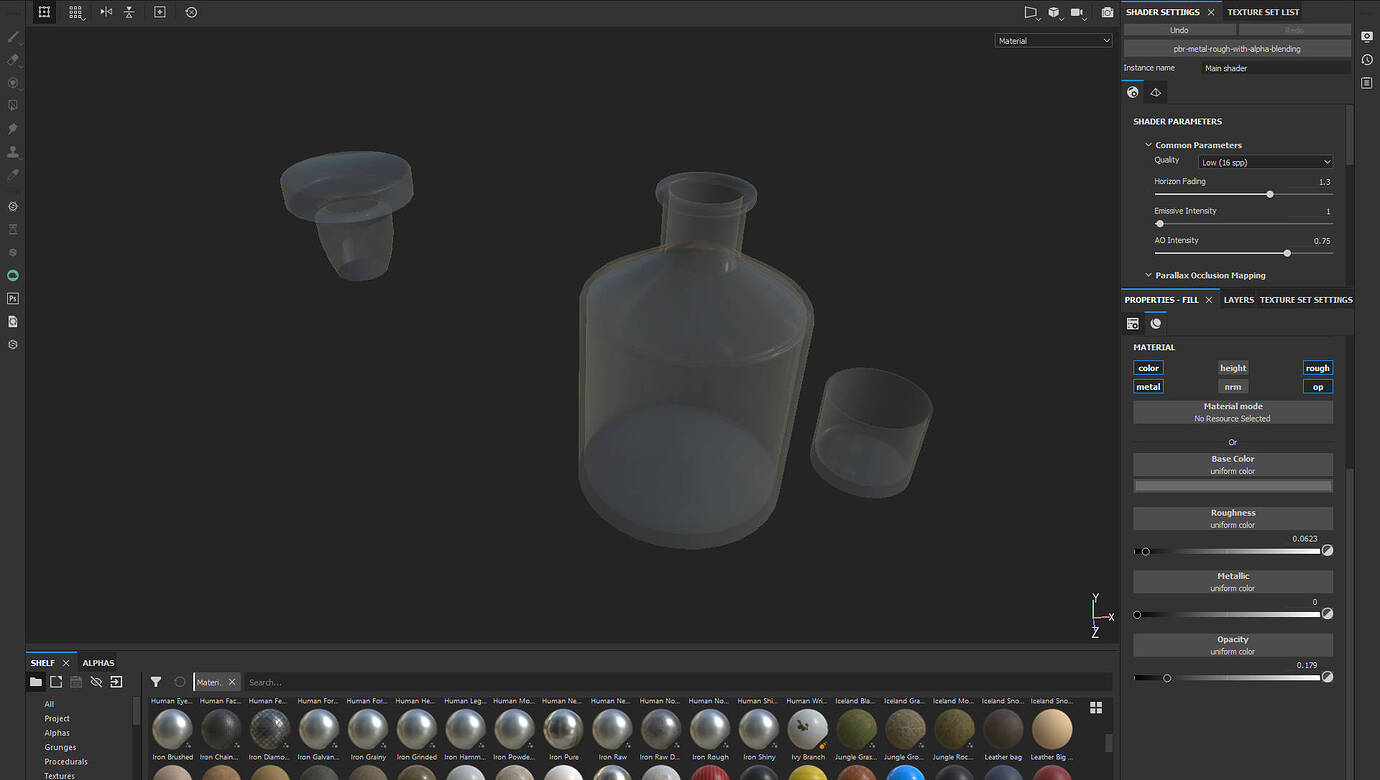Viewport: 1380px width, 780px height.
Task: Select the Clone stamp tool
Action: click(x=13, y=152)
